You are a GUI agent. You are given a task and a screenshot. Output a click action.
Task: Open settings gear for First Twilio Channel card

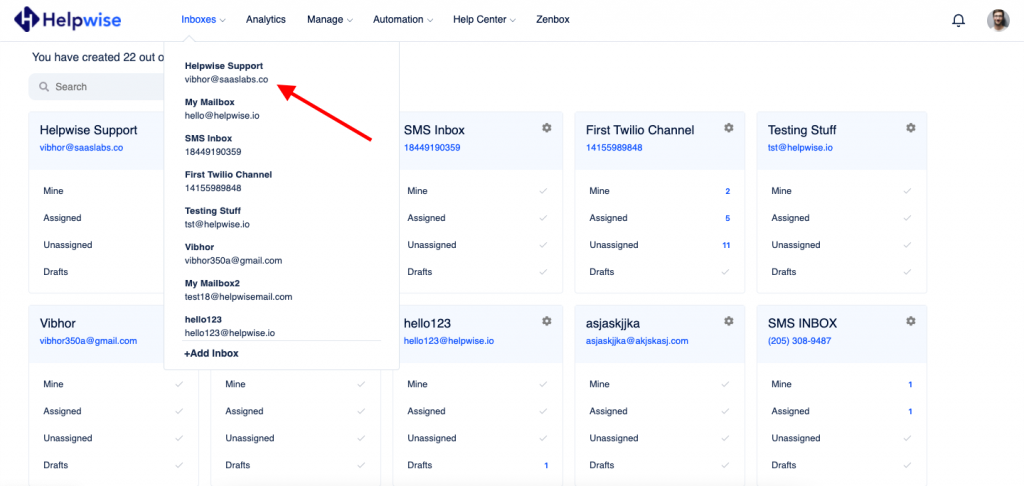729,128
